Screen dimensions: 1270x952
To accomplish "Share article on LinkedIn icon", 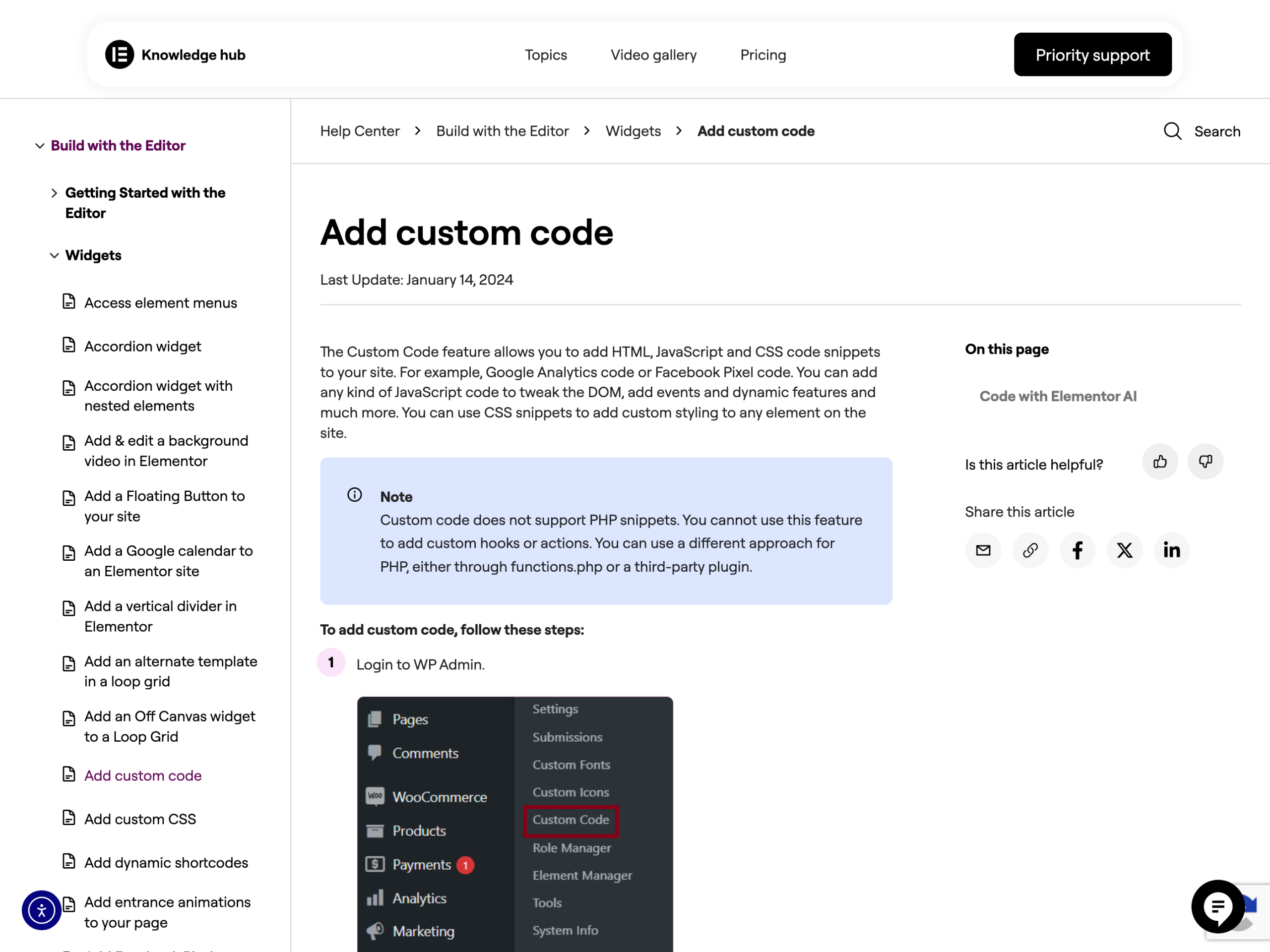I will pos(1171,550).
